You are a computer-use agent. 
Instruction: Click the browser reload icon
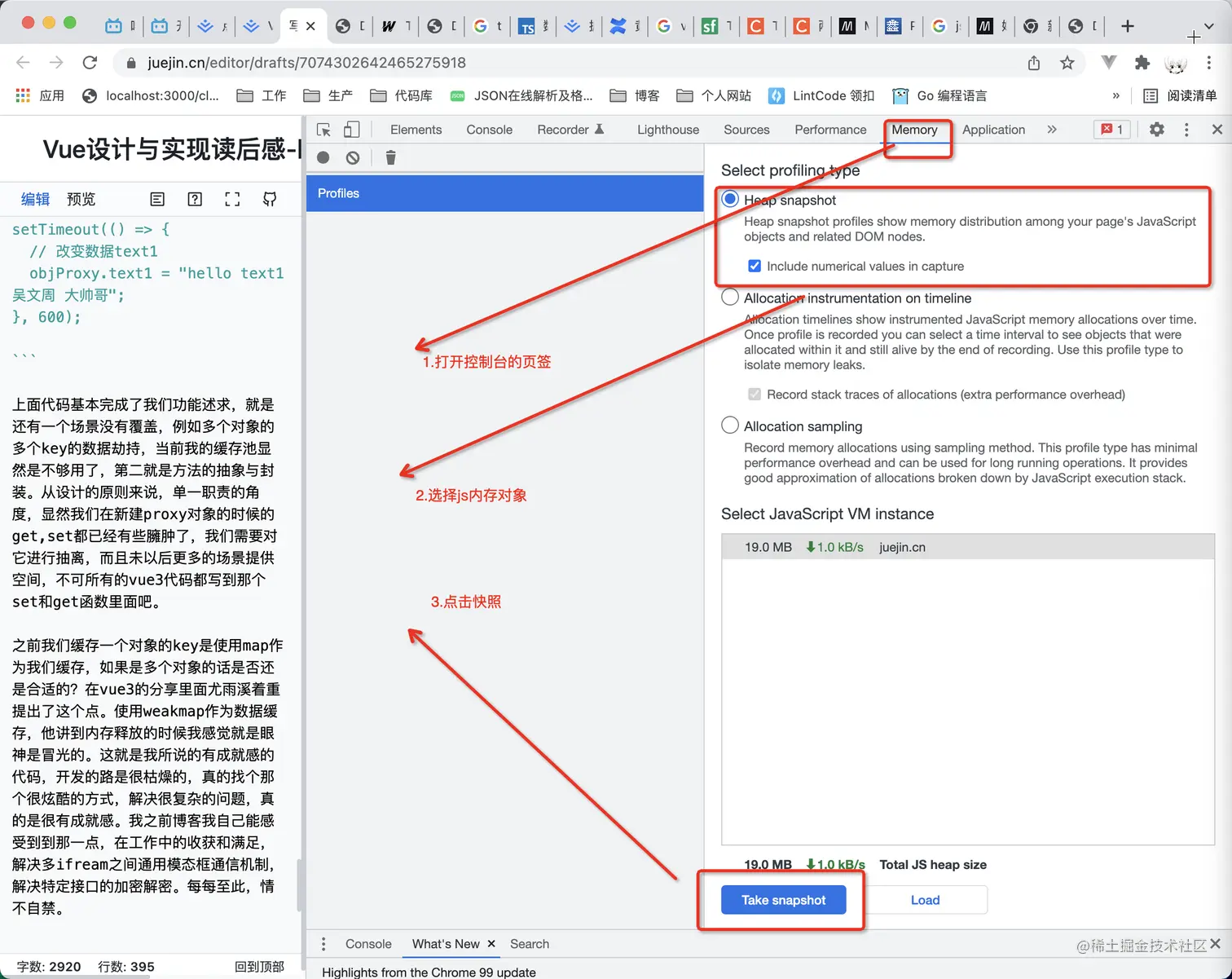point(90,63)
